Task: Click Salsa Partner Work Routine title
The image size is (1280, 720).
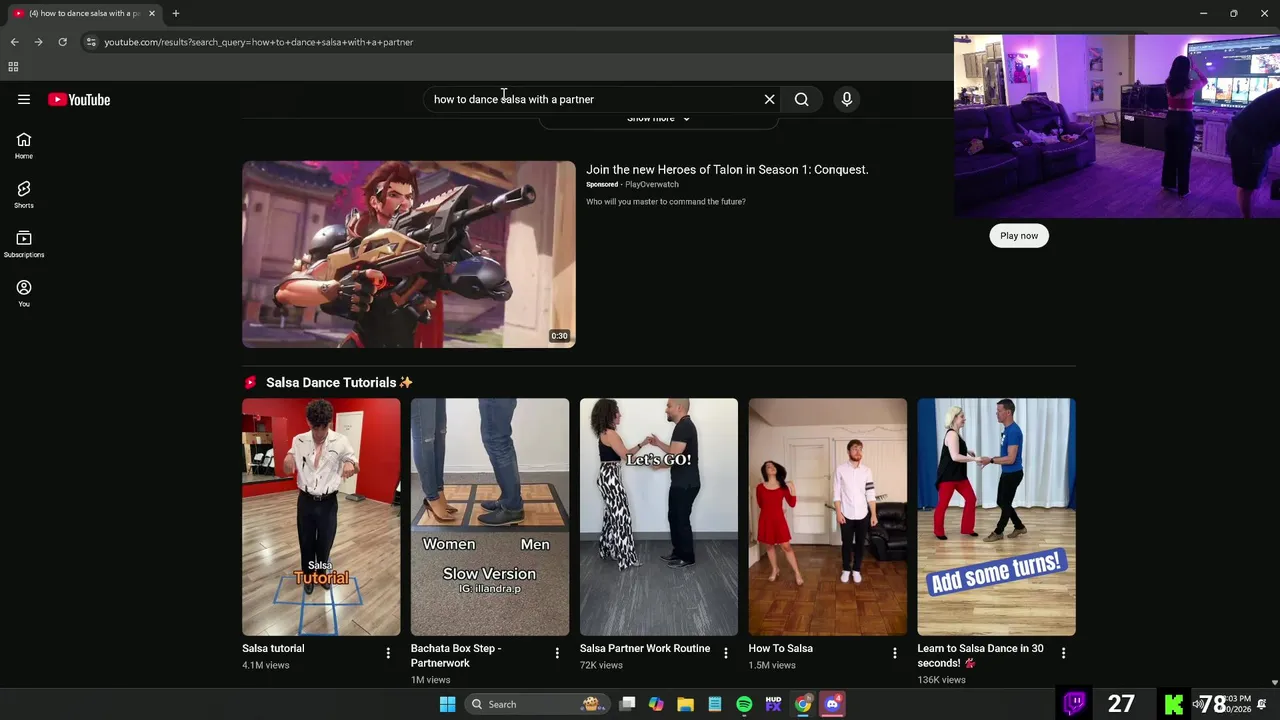Action: [x=645, y=649]
